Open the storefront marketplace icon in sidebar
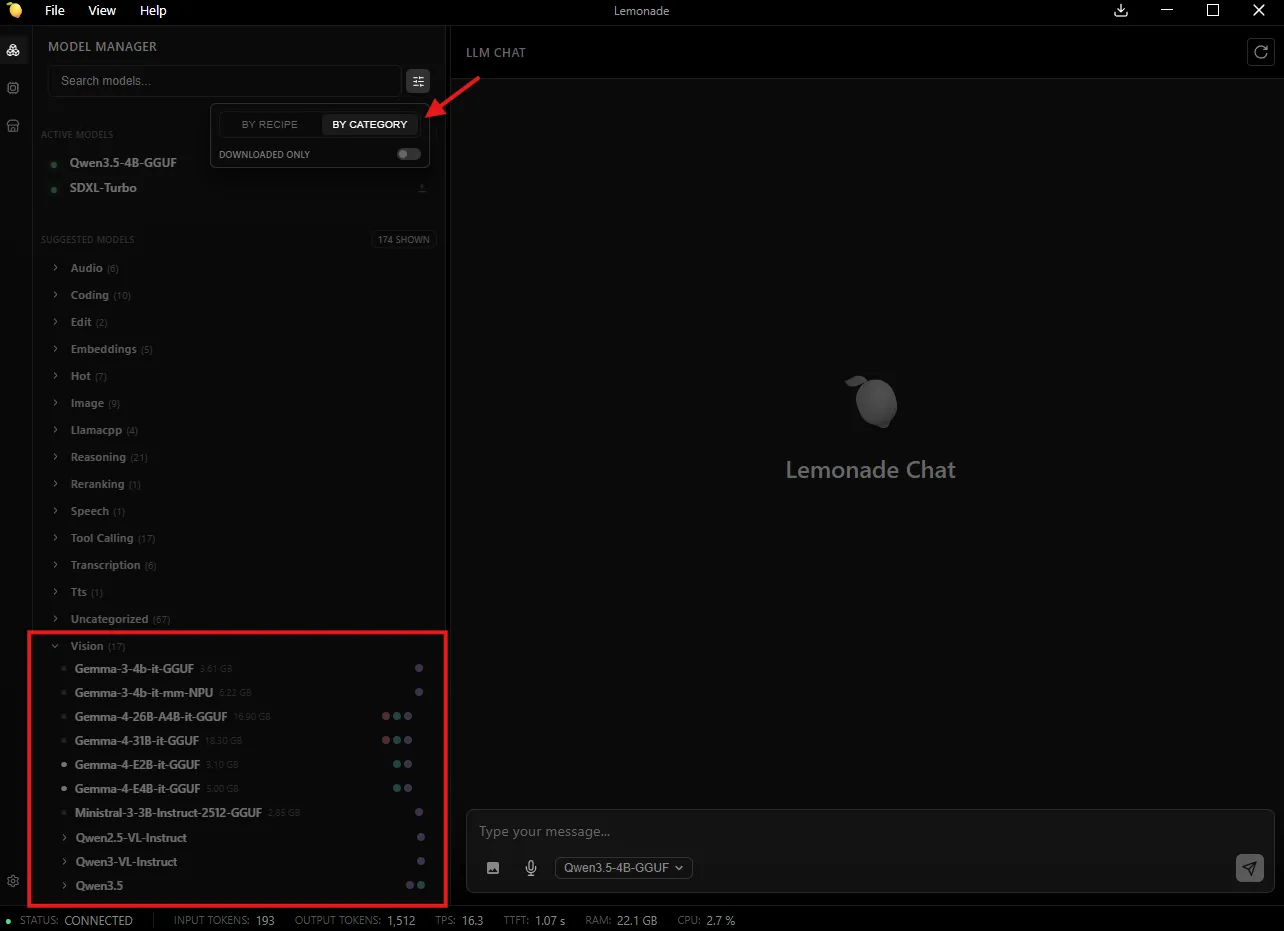 (13, 126)
